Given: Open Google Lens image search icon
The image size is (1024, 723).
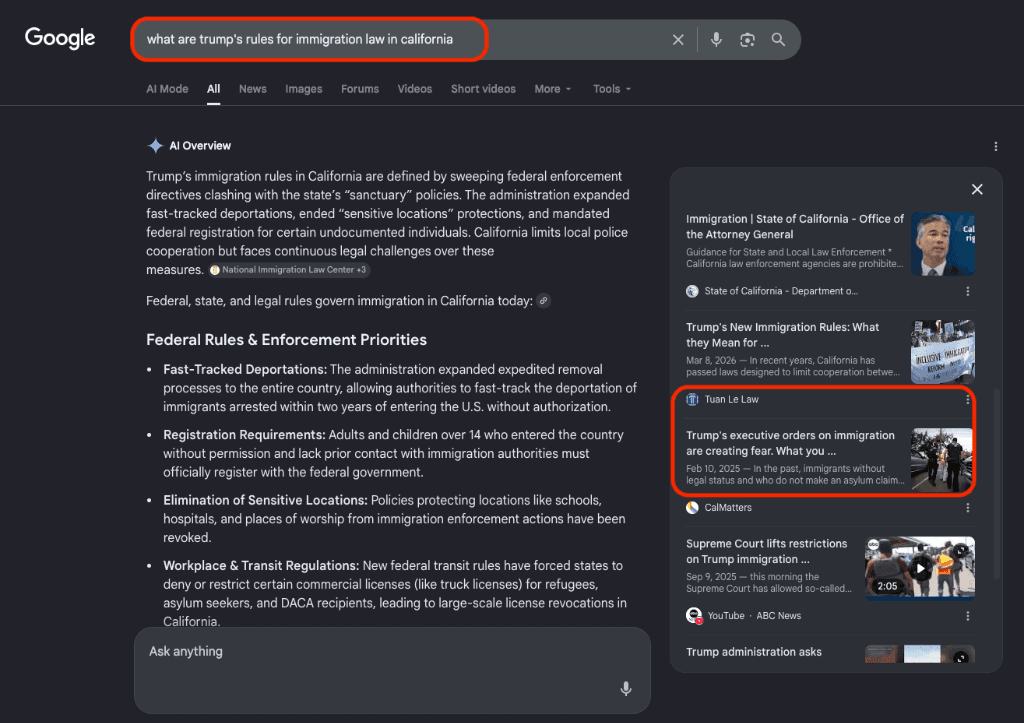Looking at the screenshot, I should click(x=747, y=40).
